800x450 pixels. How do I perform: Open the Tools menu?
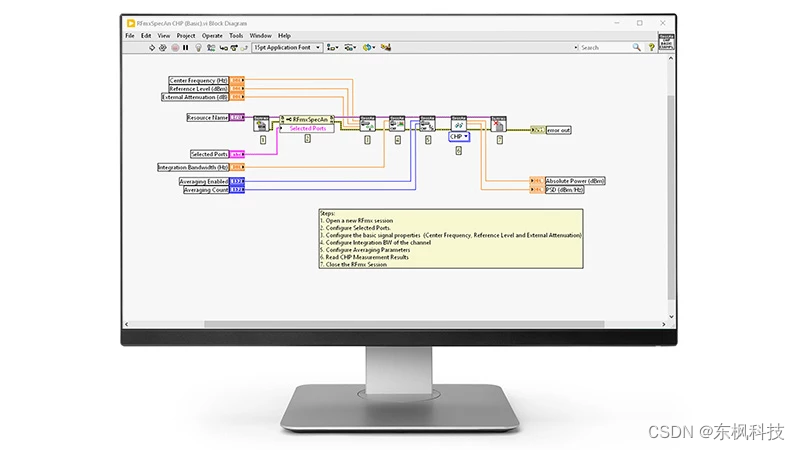pyautogui.click(x=236, y=36)
